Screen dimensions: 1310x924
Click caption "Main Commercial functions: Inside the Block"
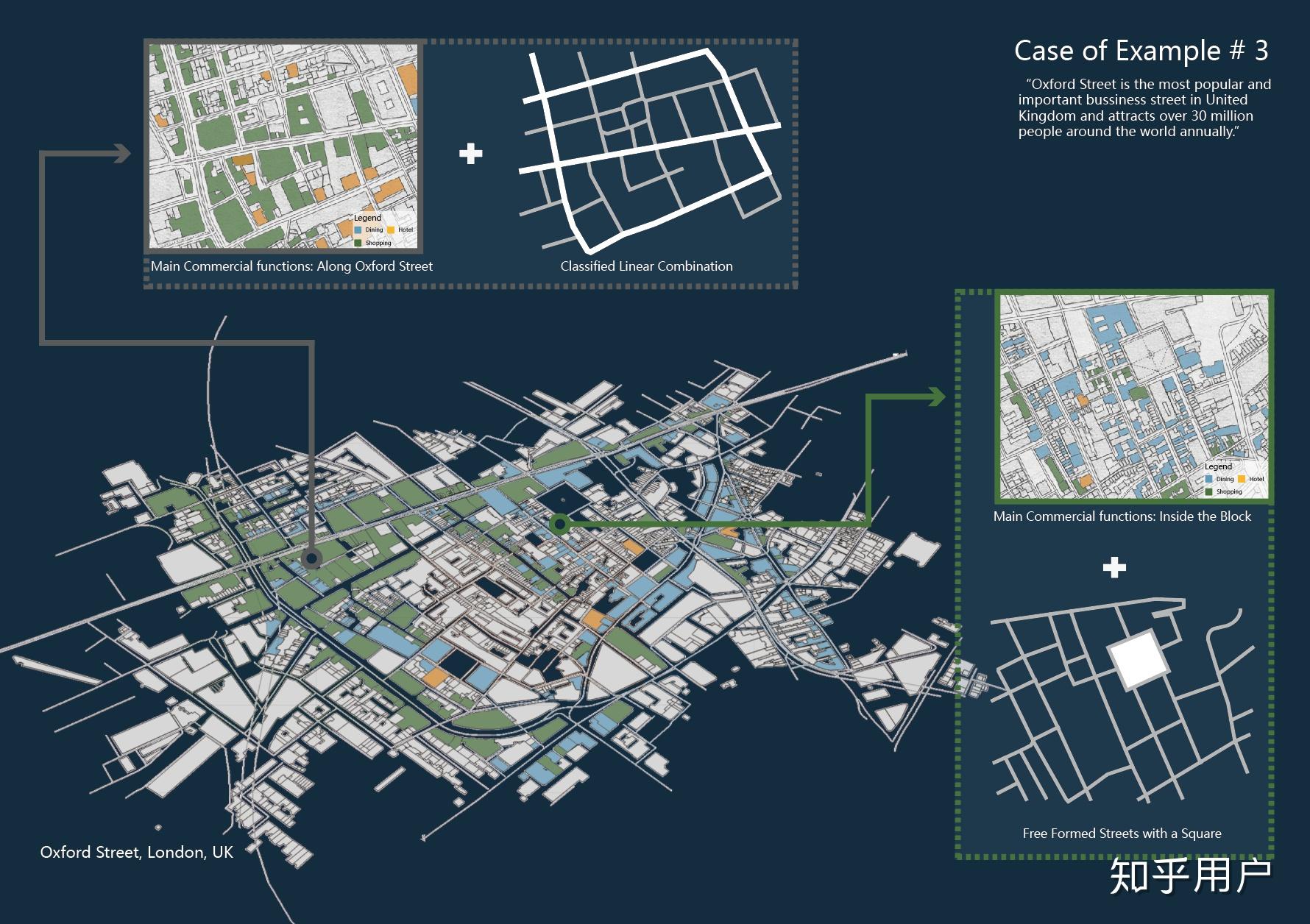(x=1122, y=516)
